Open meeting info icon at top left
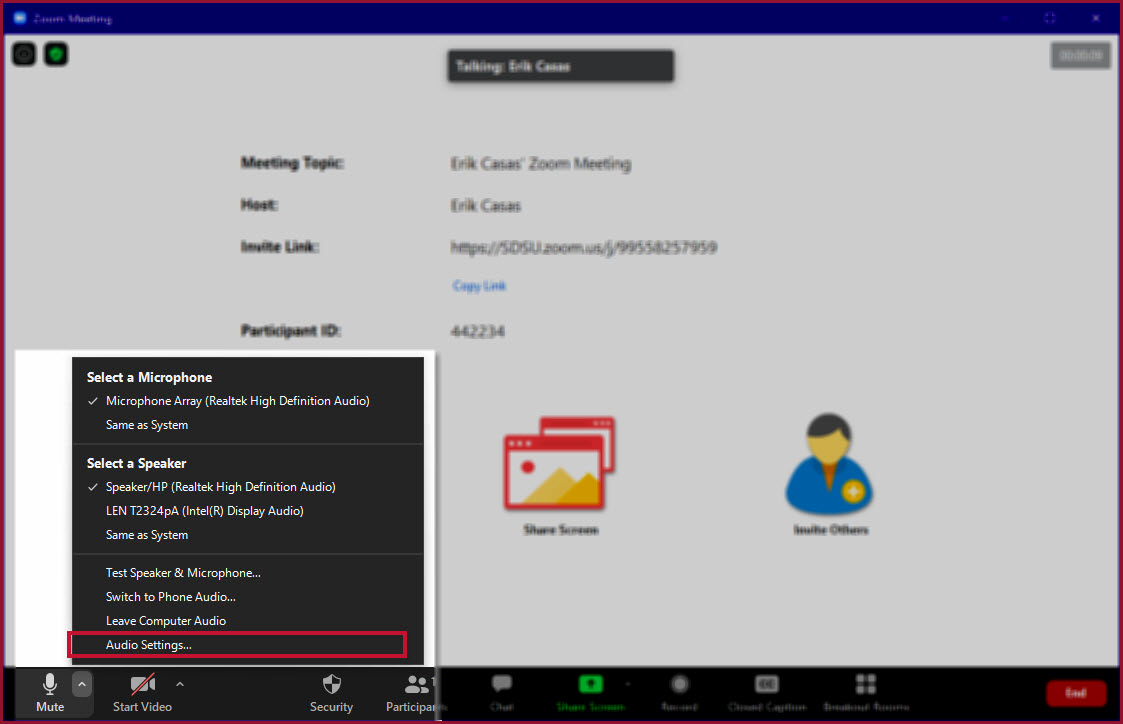Screen dimensions: 1123x724 point(24,54)
